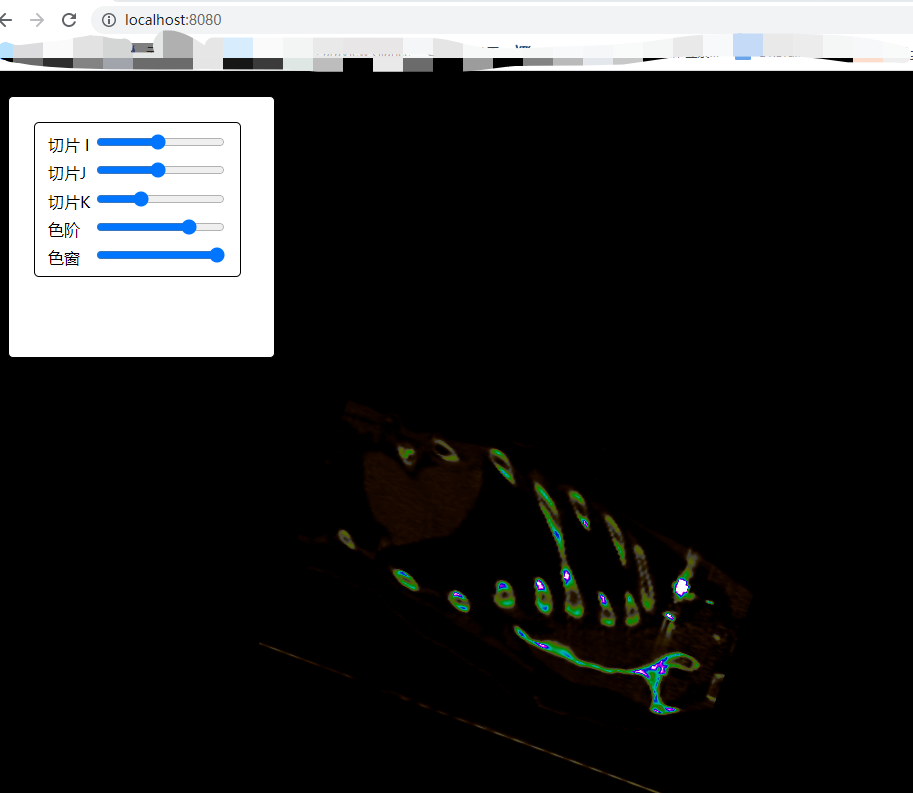
Task: Click the 色窗 slider thumb
Action: click(x=217, y=255)
